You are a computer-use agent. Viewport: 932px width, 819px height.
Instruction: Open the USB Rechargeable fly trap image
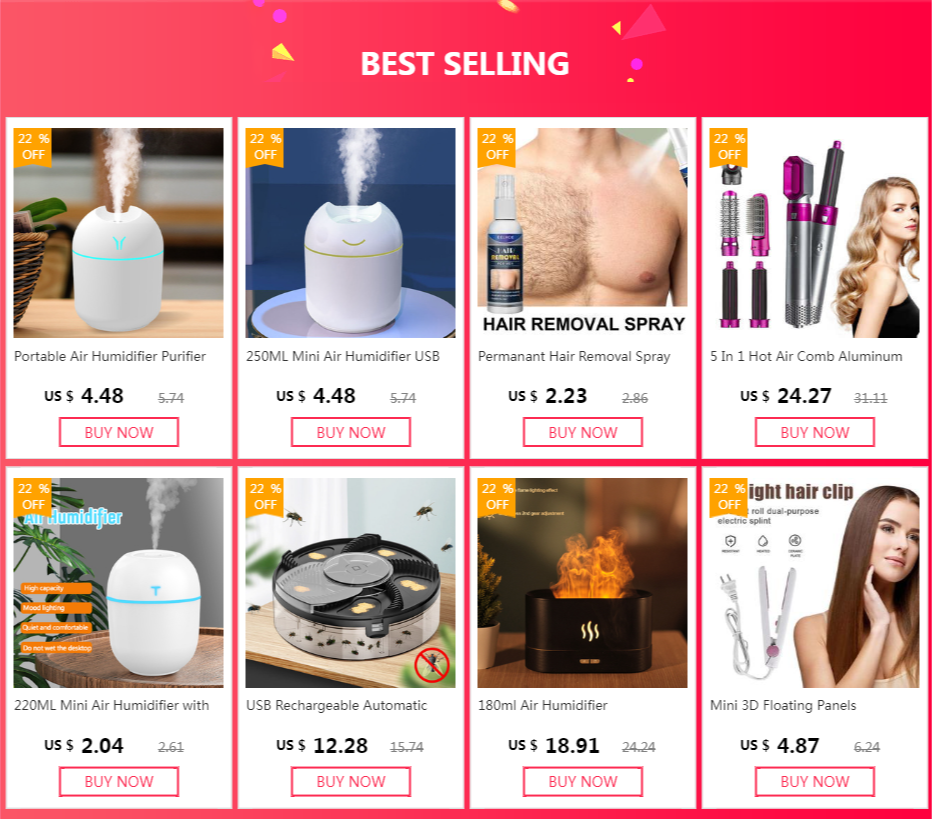[x=351, y=583]
